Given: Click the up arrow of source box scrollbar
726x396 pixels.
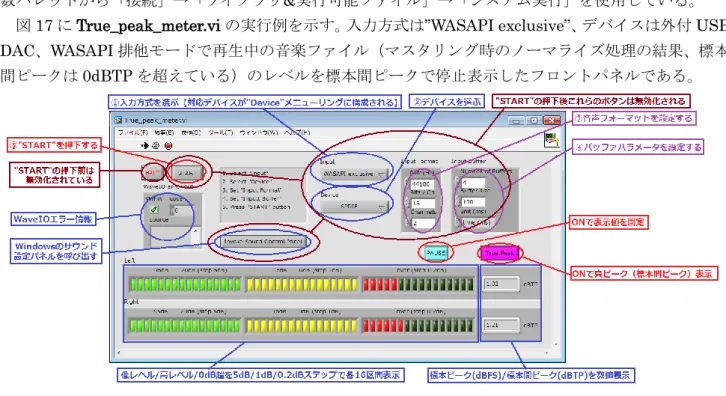Looking at the screenshot, I should [196, 230].
